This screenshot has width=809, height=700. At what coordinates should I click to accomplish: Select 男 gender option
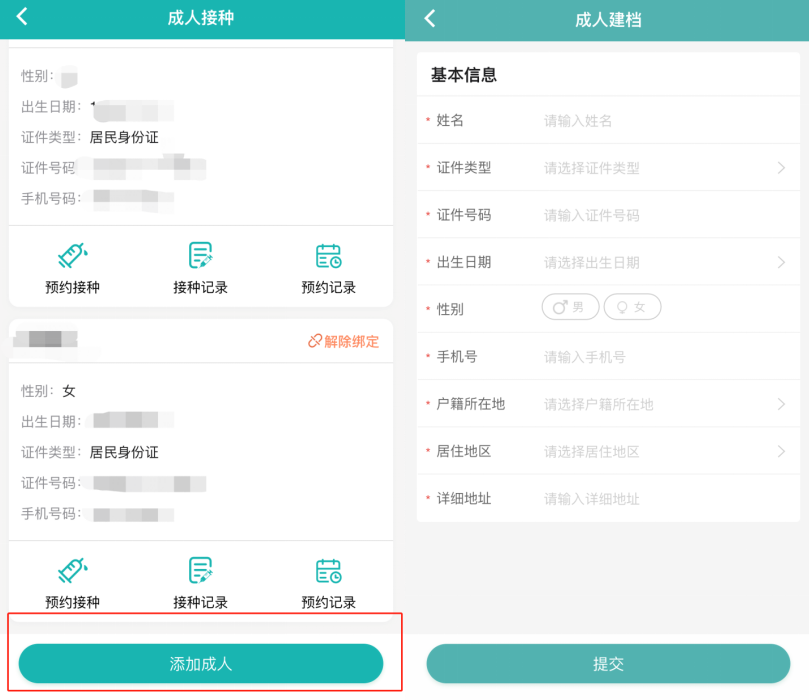pyautogui.click(x=570, y=308)
